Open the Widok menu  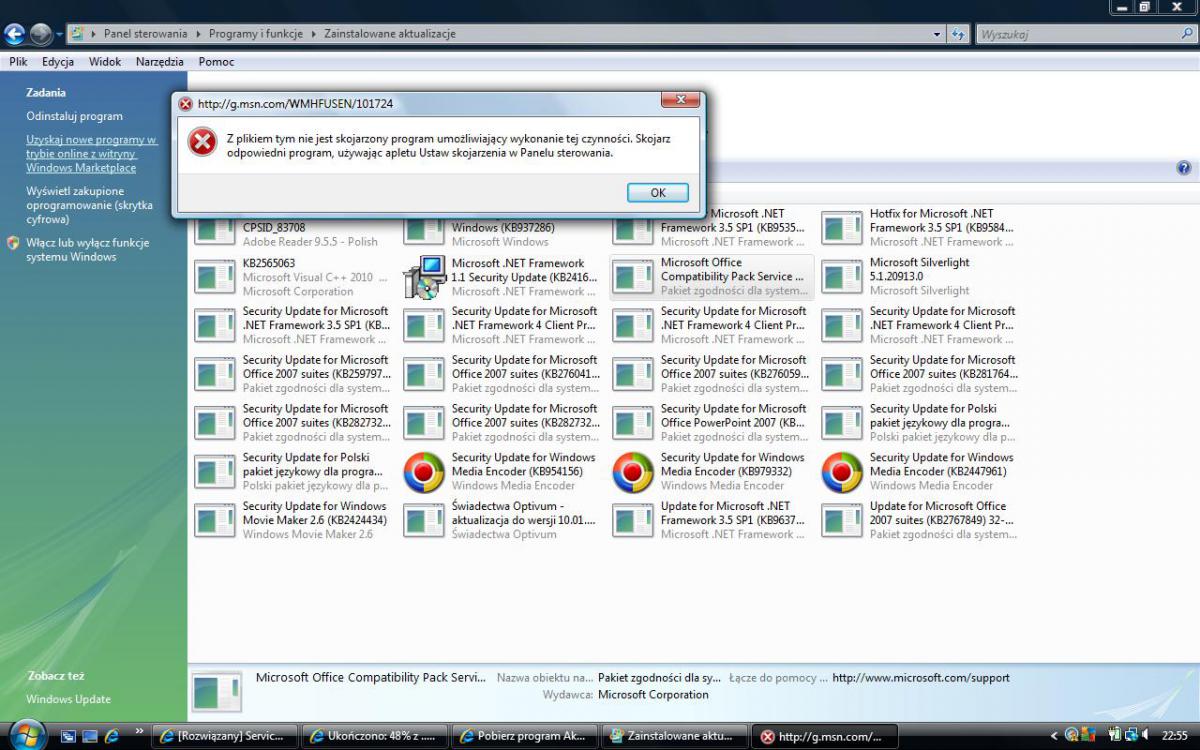105,62
